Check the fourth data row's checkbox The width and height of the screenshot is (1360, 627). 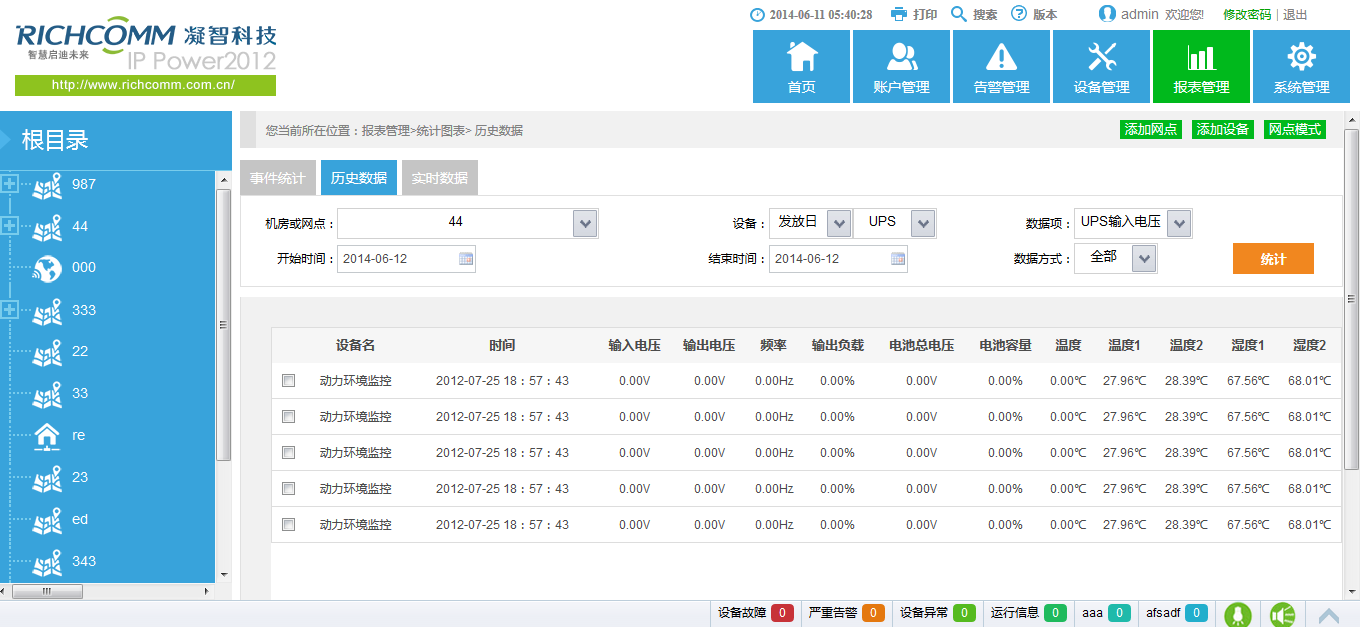pos(289,489)
